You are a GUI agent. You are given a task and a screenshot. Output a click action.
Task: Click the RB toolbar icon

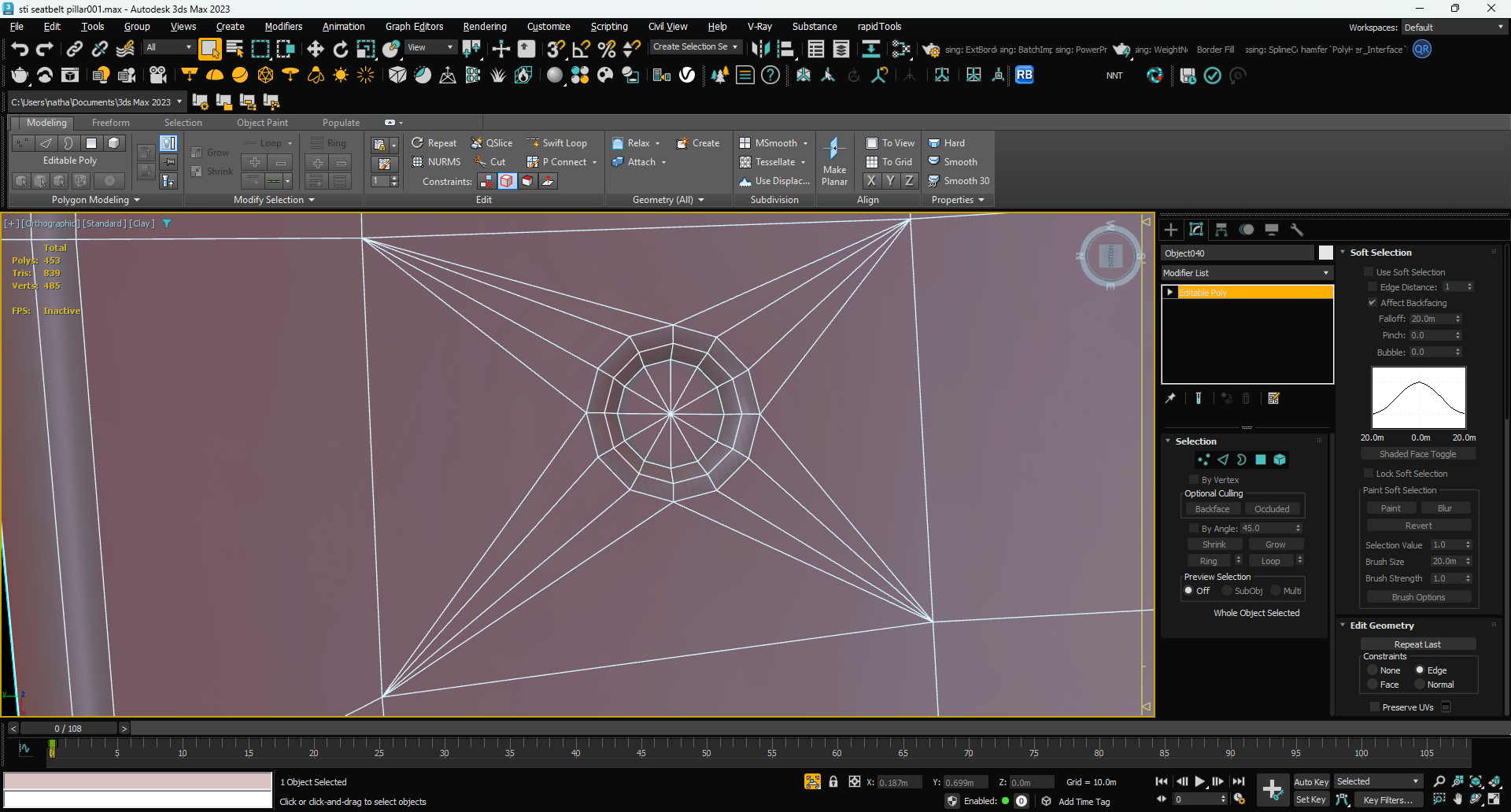(1024, 75)
